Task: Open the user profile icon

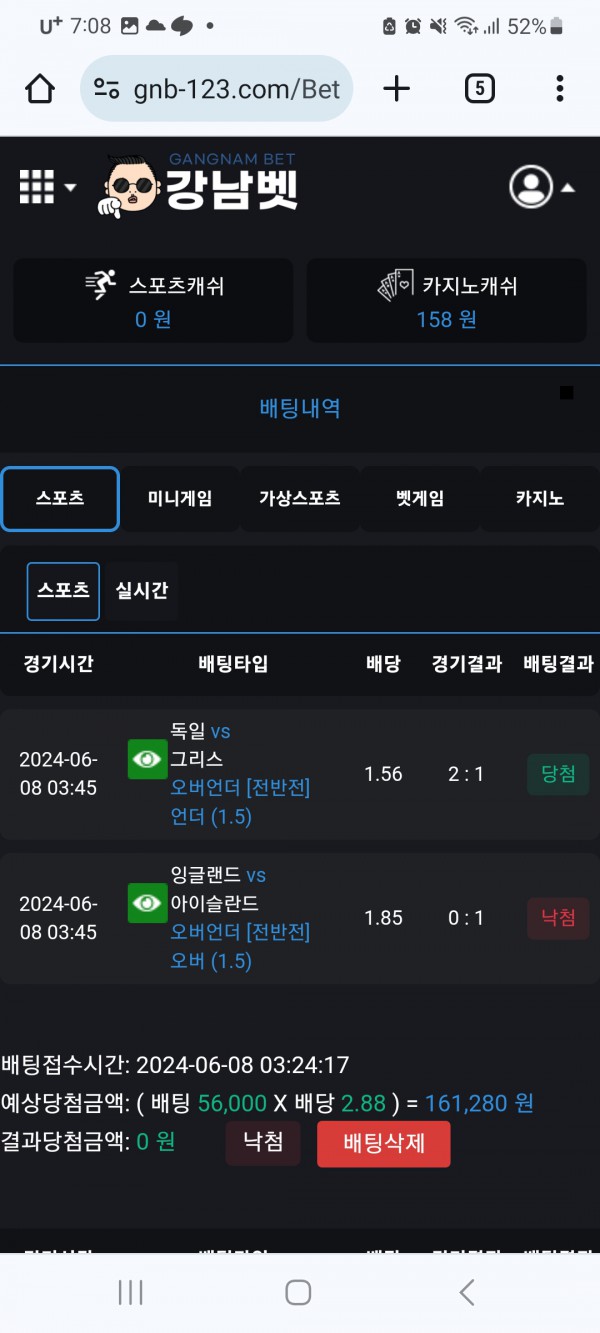Action: (530, 187)
